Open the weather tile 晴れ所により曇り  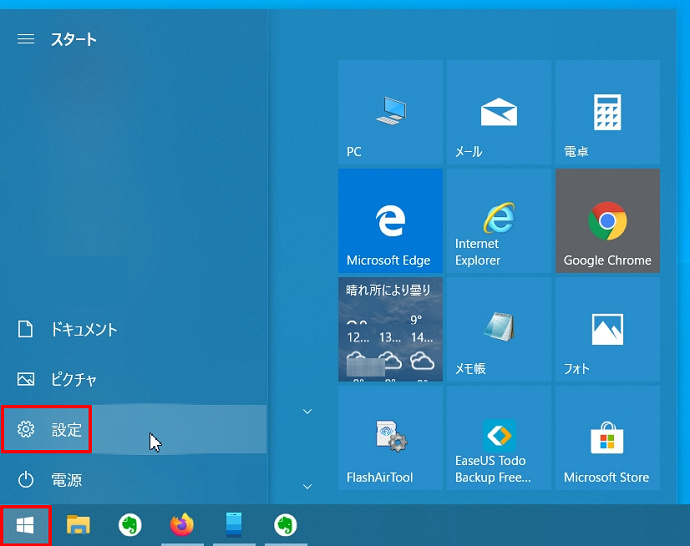390,329
